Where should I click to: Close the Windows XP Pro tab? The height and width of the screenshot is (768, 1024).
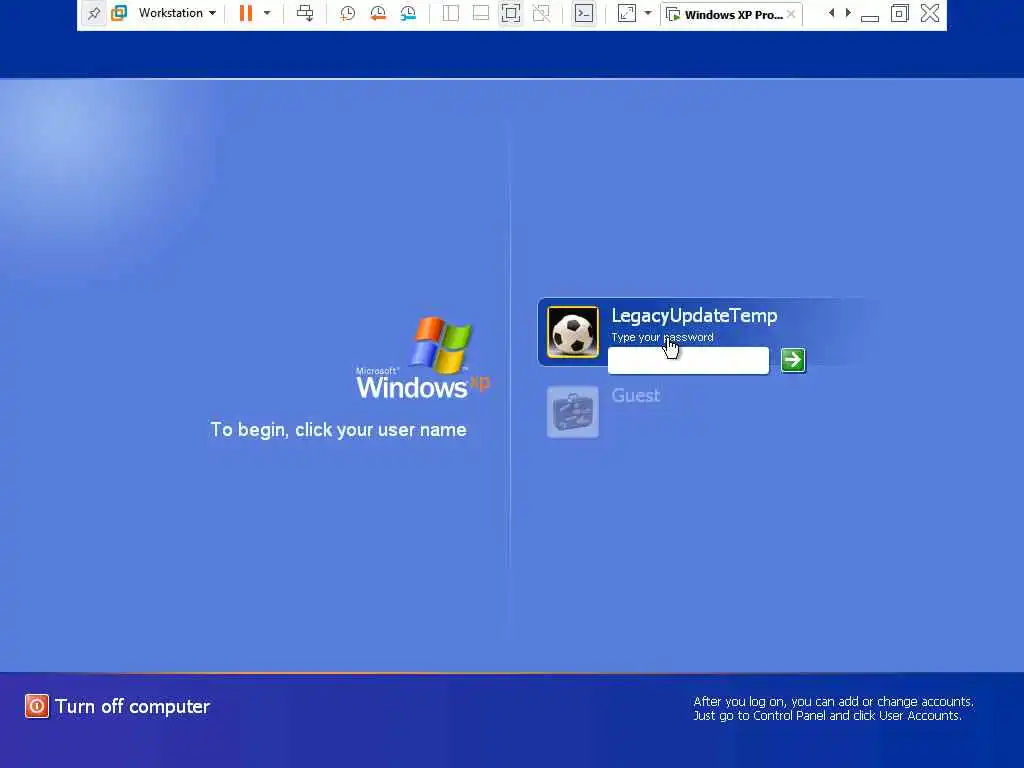pos(792,14)
